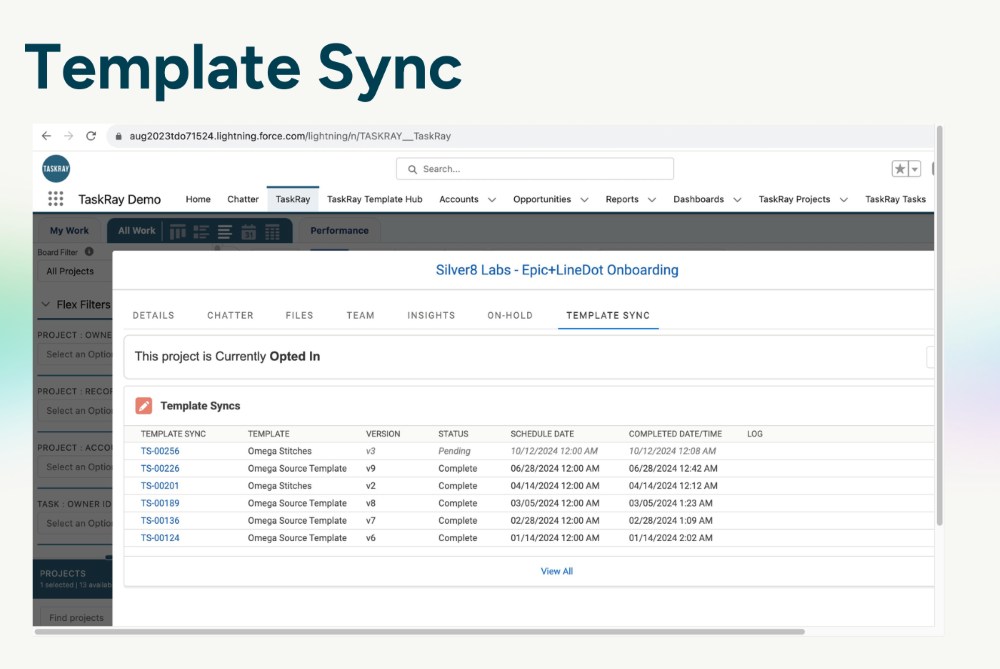Viewport: 1000px width, 669px height.
Task: Open the TS-00256 template sync link
Action: [x=160, y=451]
